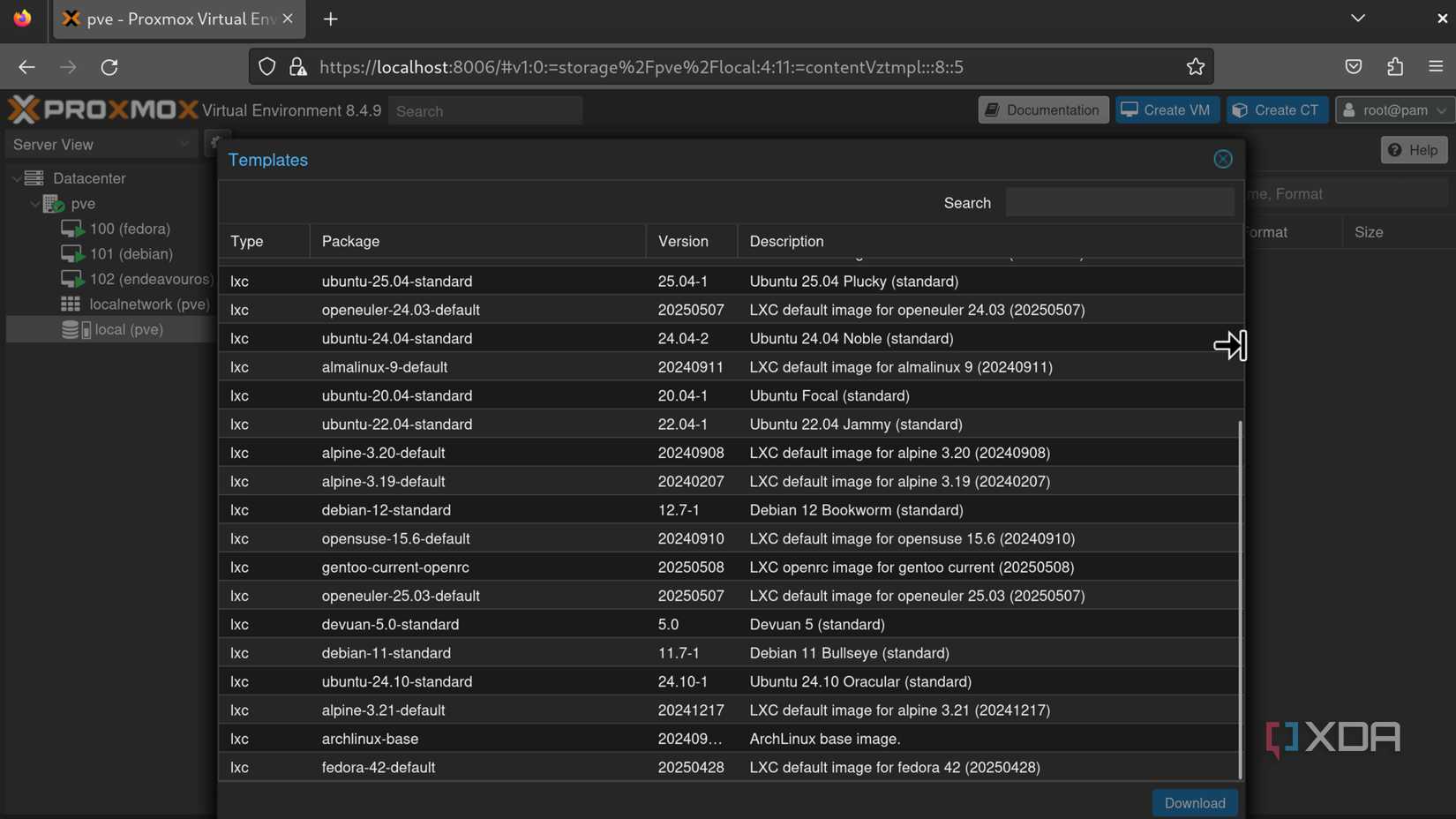Image resolution: width=1456 pixels, height=819 pixels.
Task: Bookmark the page with the star icon
Action: point(1196,66)
